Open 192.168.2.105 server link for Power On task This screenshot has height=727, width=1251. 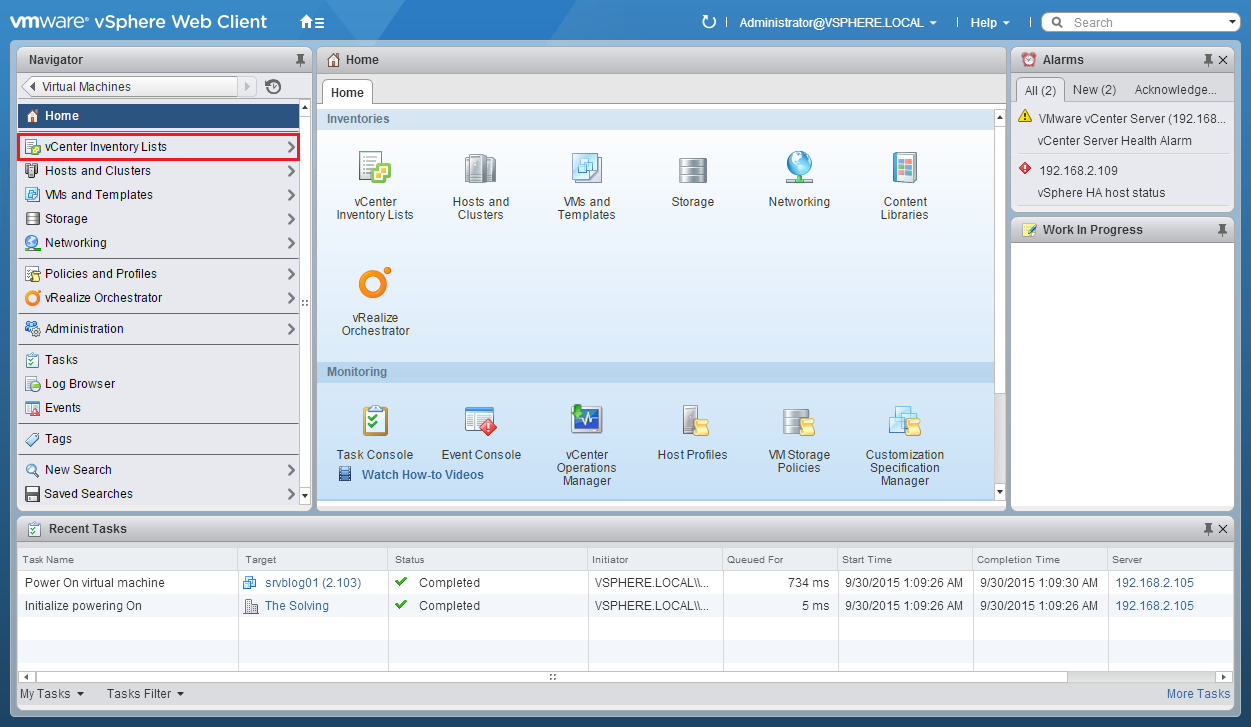pyautogui.click(x=1154, y=583)
